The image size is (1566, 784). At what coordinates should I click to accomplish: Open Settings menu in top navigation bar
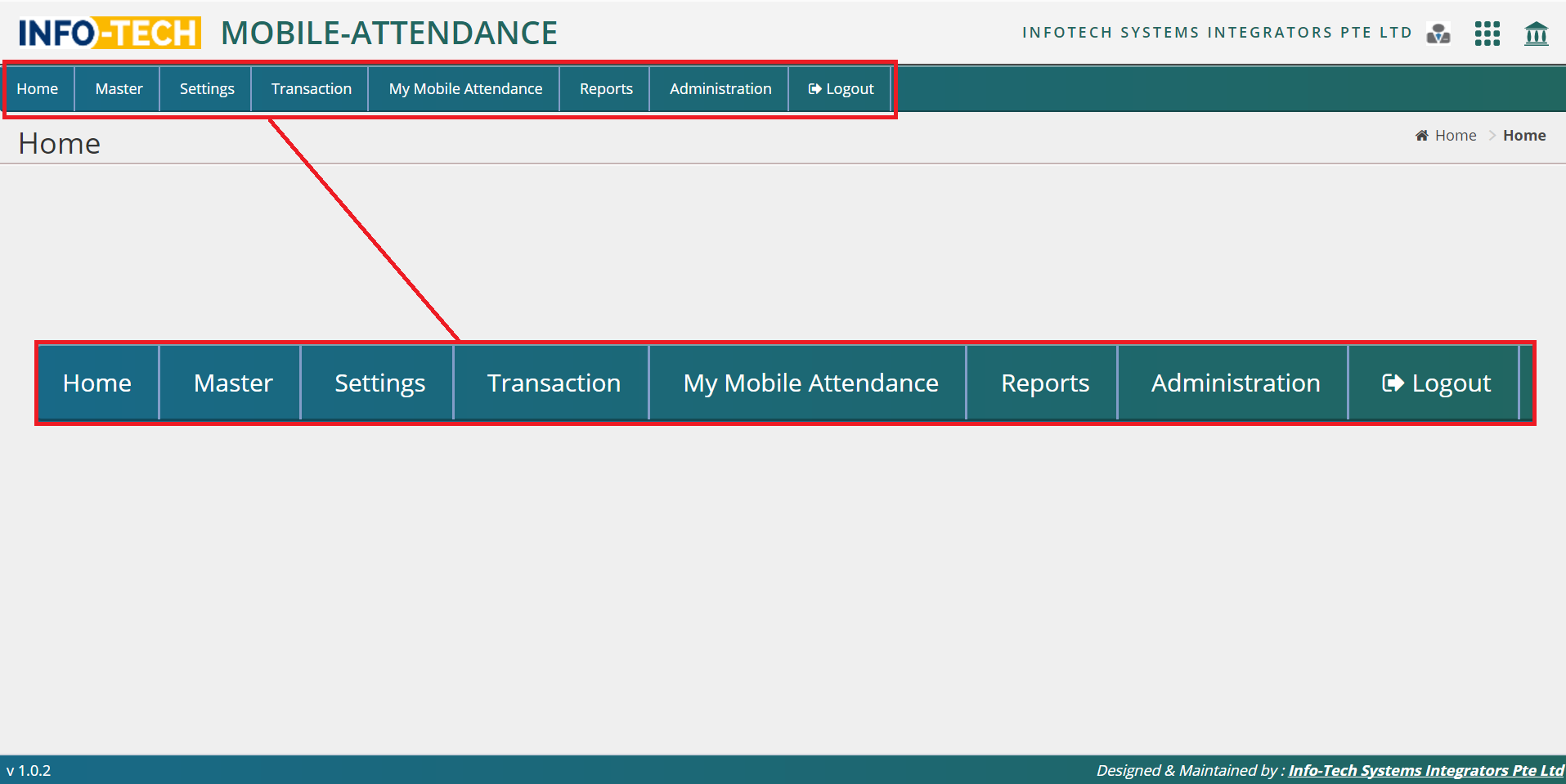(207, 89)
